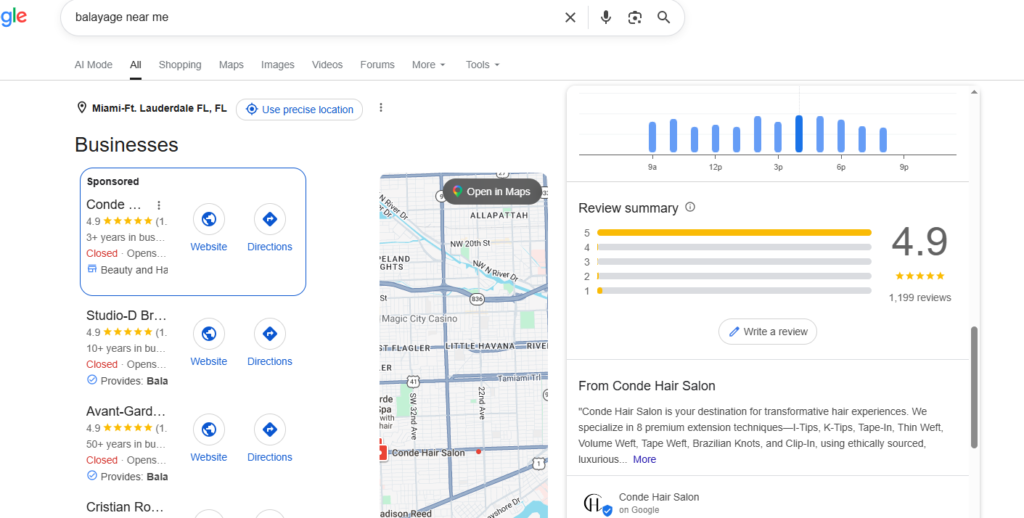This screenshot has width=1024, height=518.
Task: Open the Directions icon for Studio-D listing
Action: click(x=270, y=334)
